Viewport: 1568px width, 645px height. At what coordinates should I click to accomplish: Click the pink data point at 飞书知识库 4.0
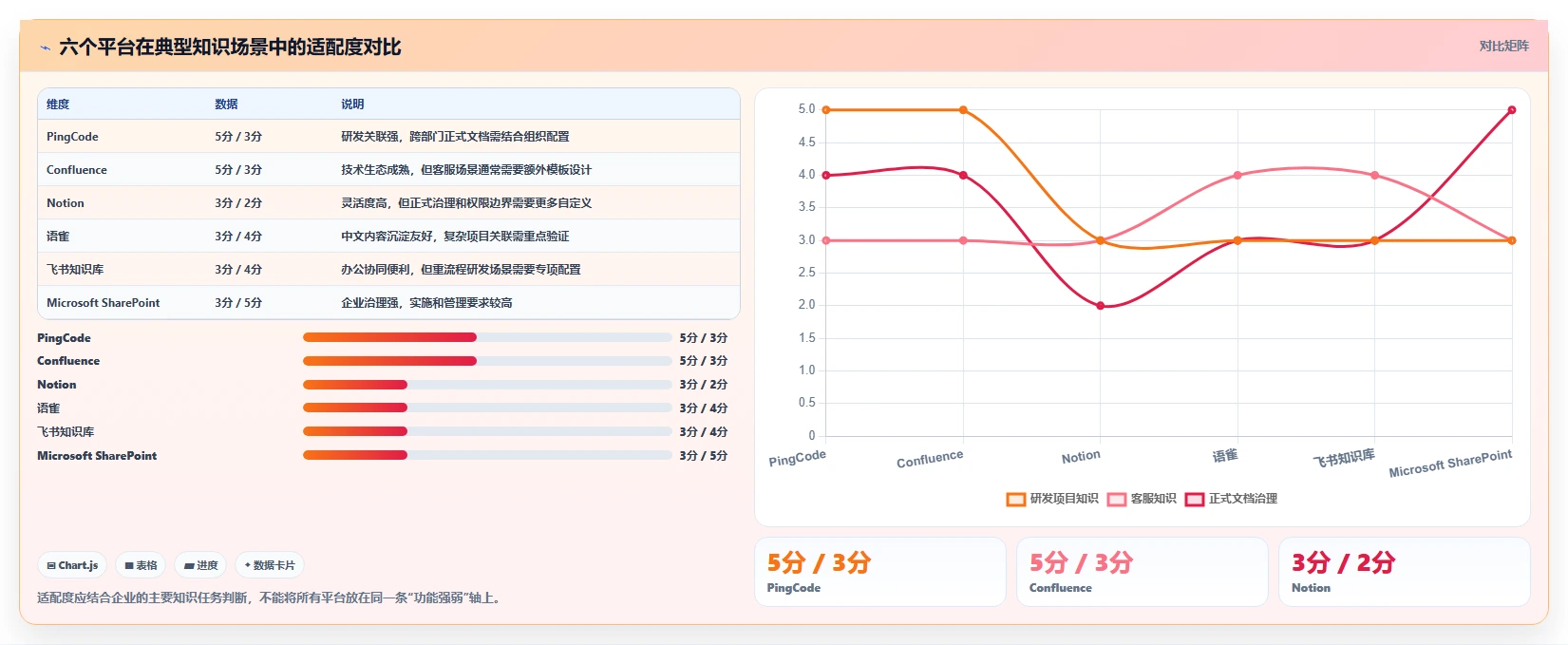tap(1375, 176)
